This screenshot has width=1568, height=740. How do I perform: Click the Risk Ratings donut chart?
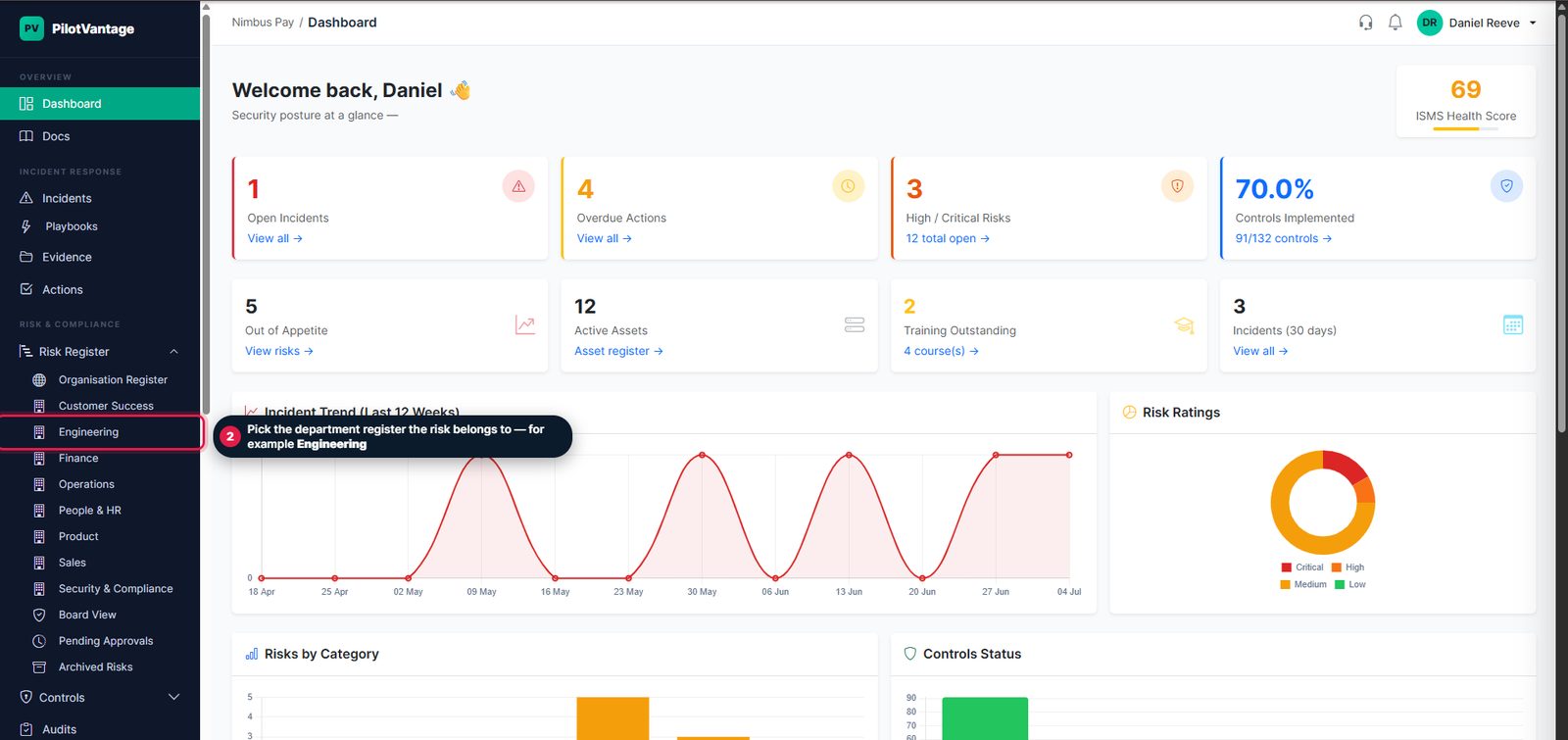click(x=1323, y=503)
